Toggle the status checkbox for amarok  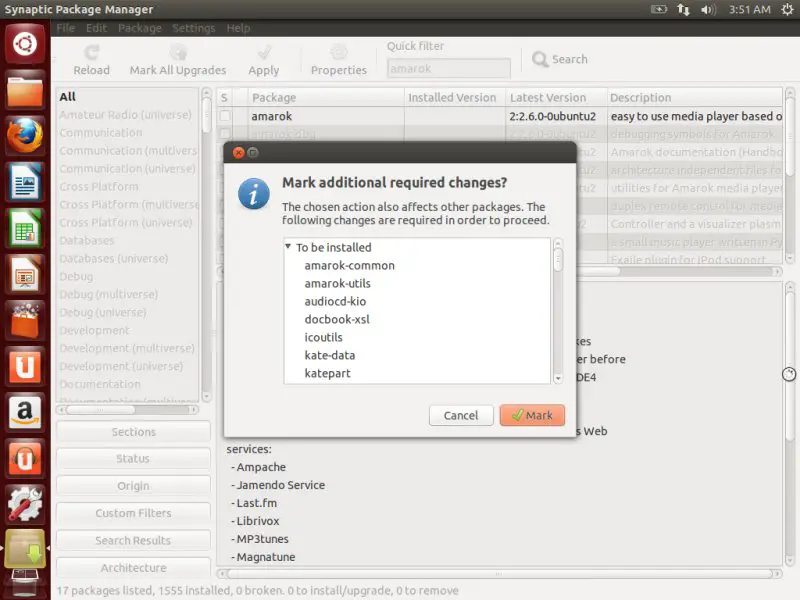[225, 116]
